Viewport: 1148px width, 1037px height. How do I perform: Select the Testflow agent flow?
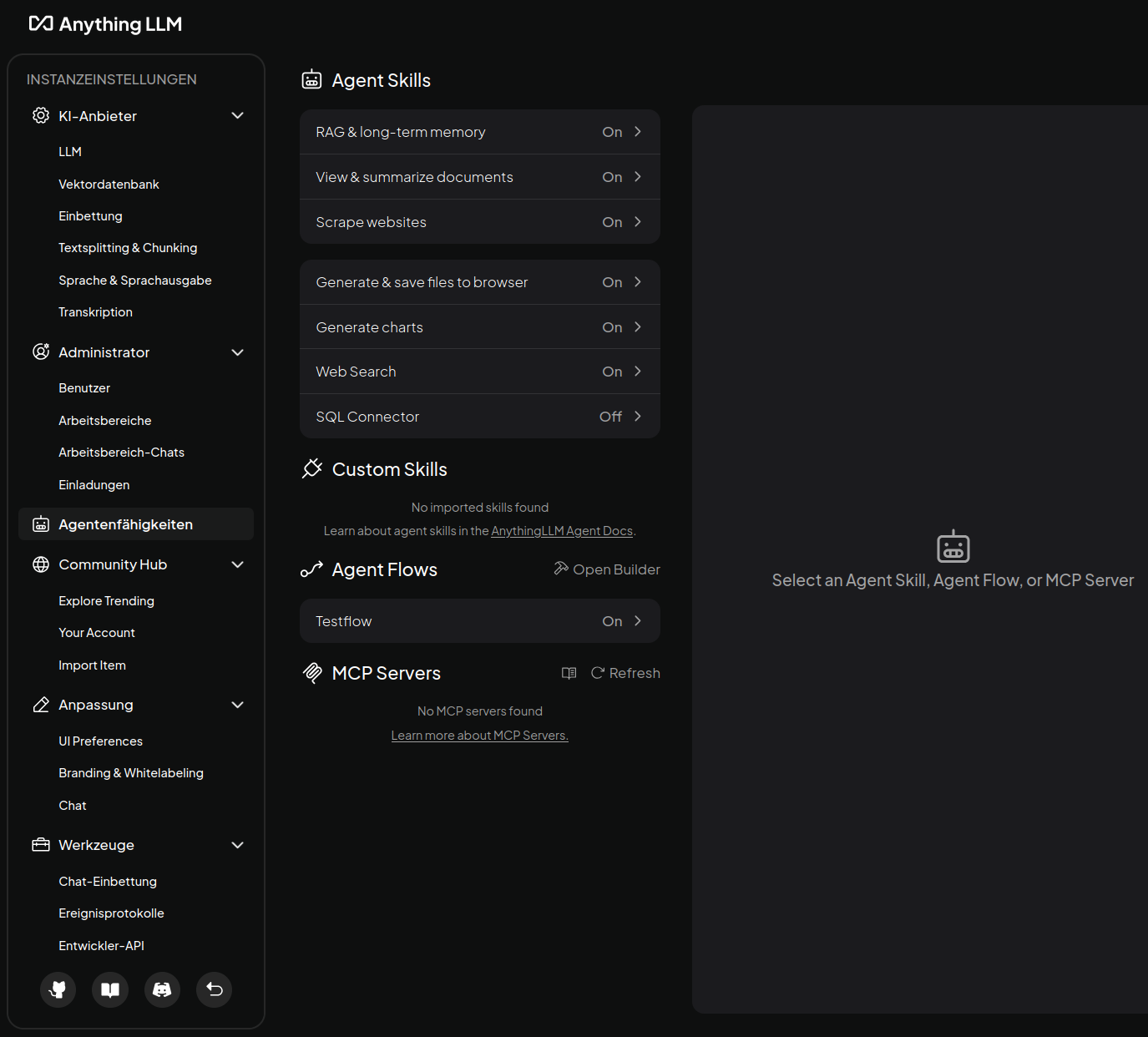(x=479, y=621)
